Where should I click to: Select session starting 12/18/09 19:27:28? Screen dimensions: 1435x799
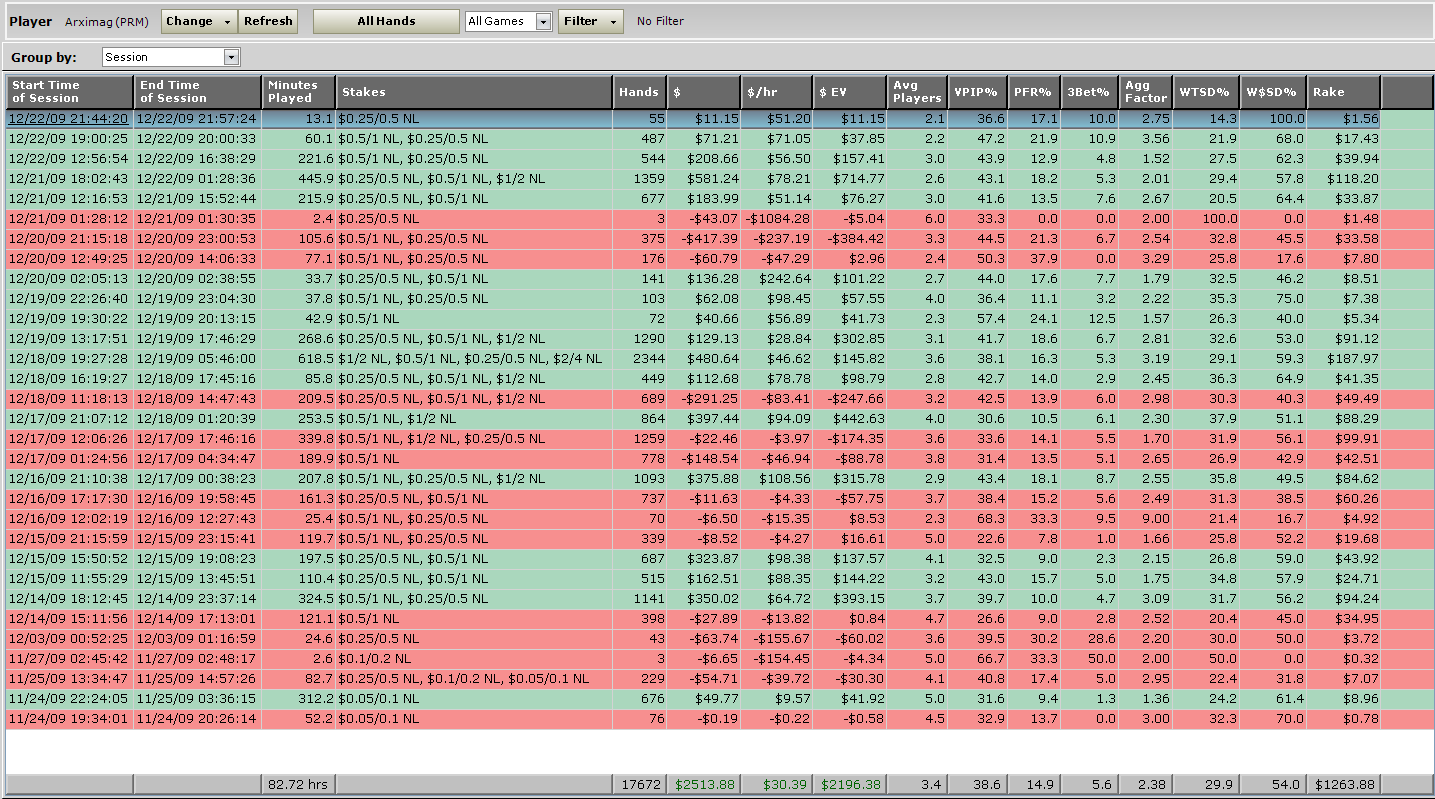(69, 358)
